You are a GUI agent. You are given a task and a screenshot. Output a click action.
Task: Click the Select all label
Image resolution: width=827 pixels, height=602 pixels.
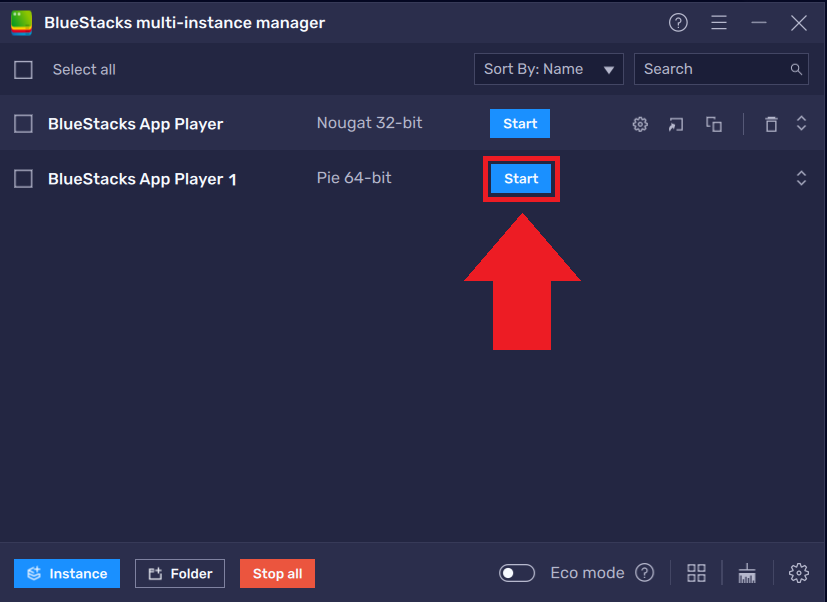tap(84, 70)
